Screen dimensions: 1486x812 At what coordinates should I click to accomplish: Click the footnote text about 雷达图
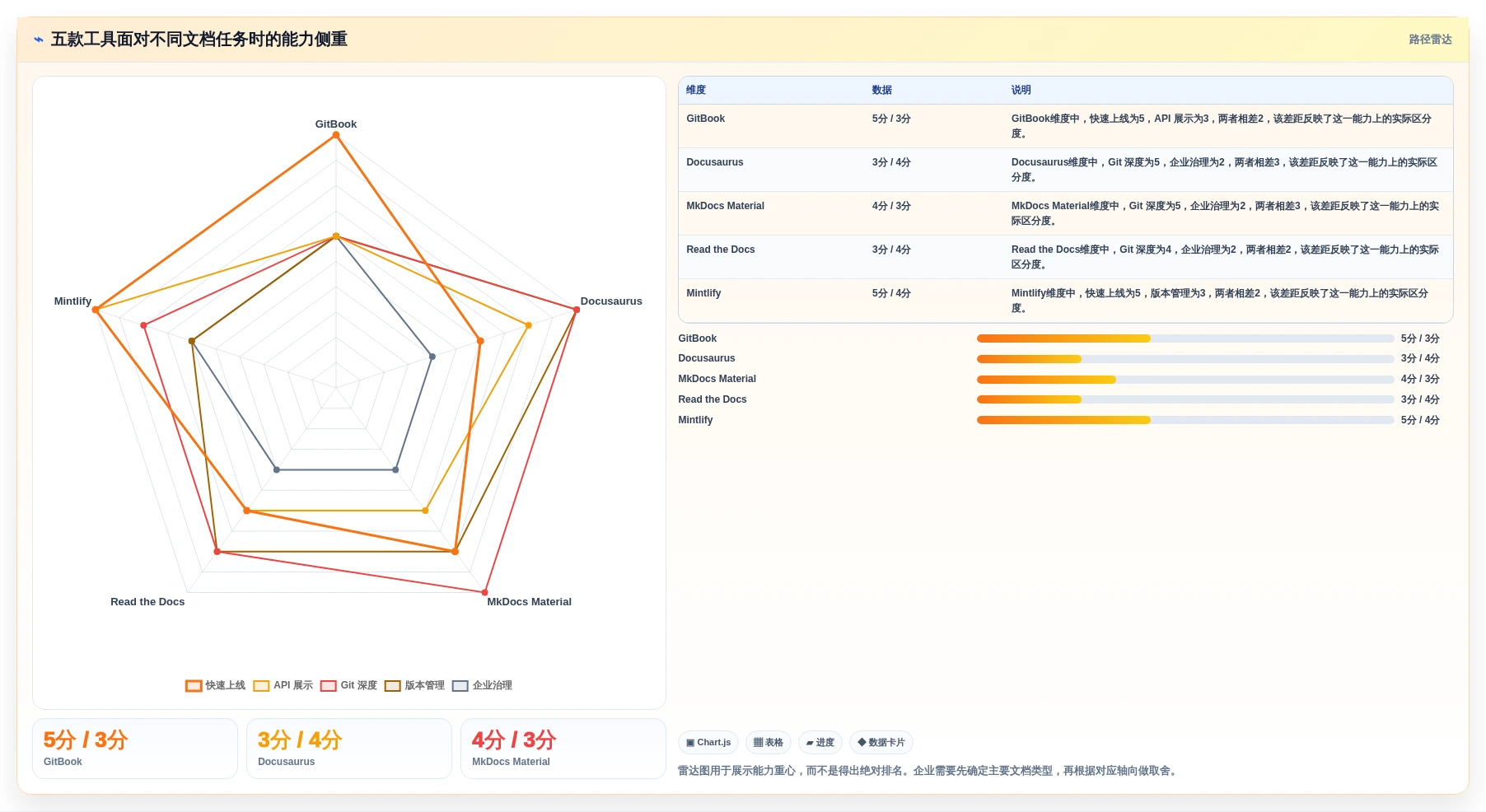coord(929,771)
